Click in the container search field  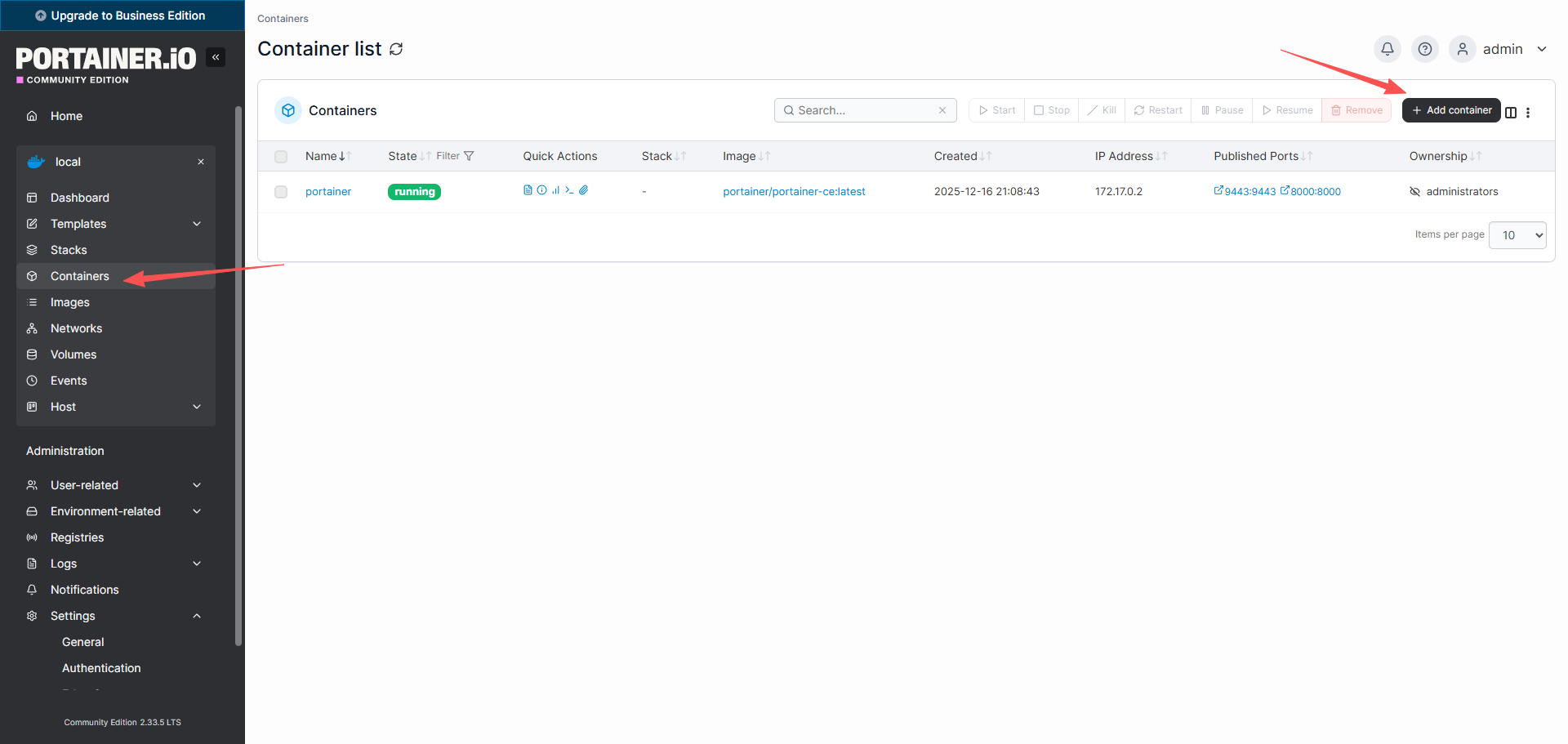pos(864,110)
